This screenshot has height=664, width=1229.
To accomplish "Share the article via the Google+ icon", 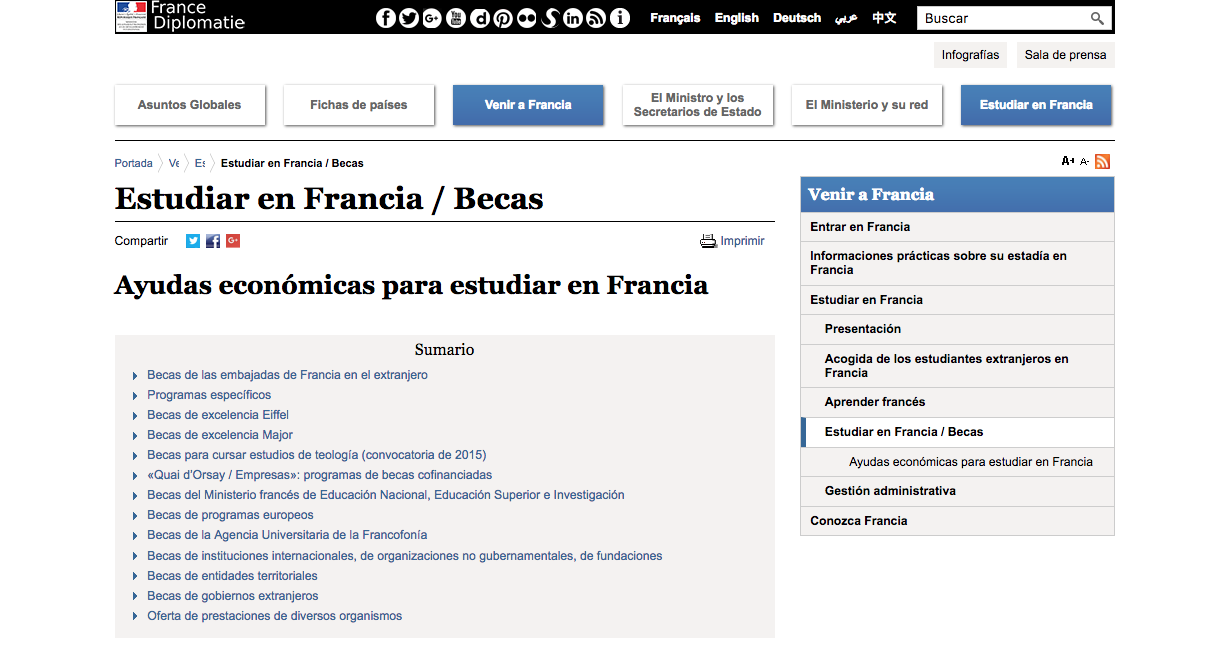I will [x=233, y=240].
